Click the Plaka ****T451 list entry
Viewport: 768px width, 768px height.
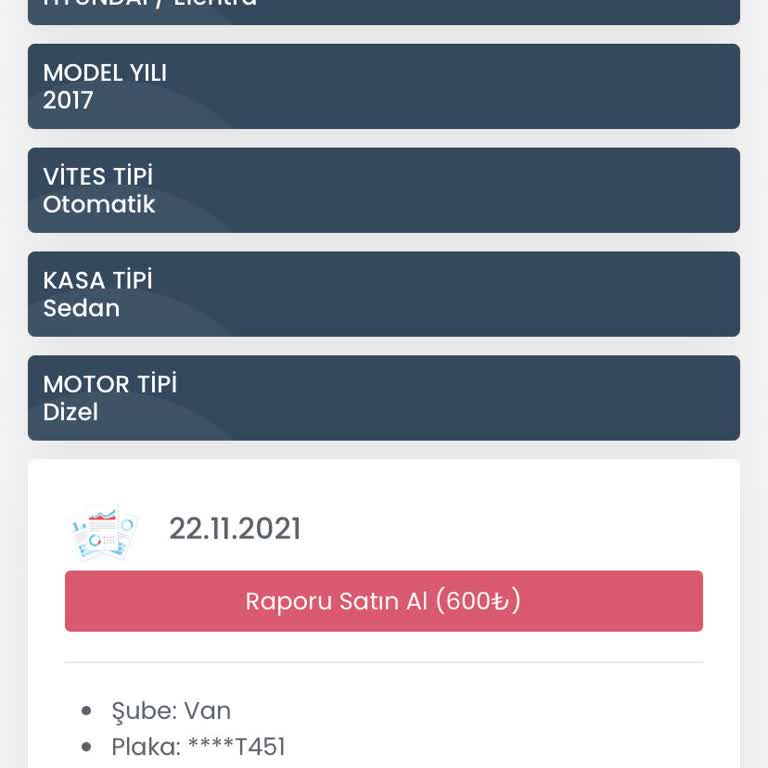198,747
